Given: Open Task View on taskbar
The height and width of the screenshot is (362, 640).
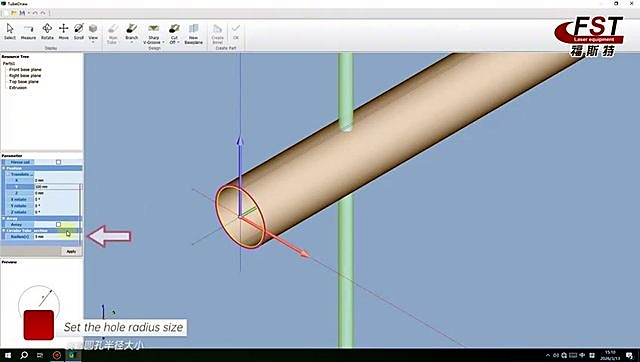Looking at the screenshot, I should [40, 355].
